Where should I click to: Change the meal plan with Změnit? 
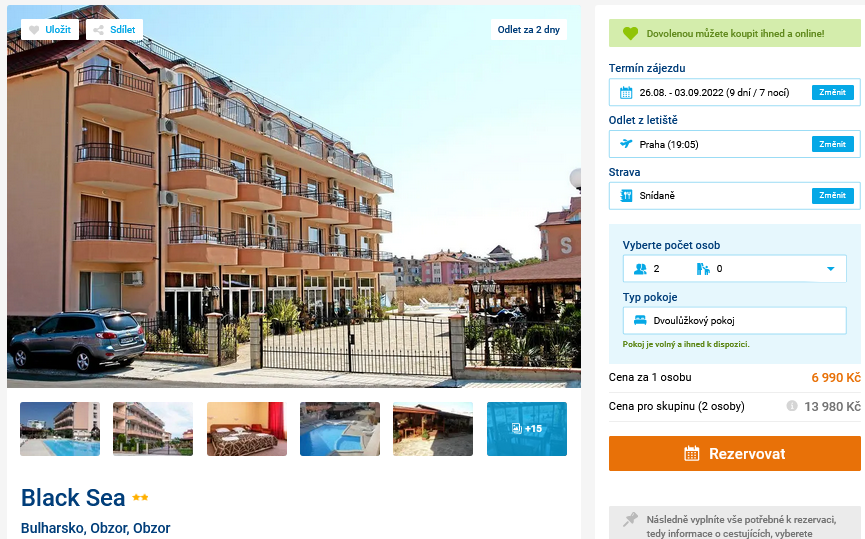pos(832,195)
